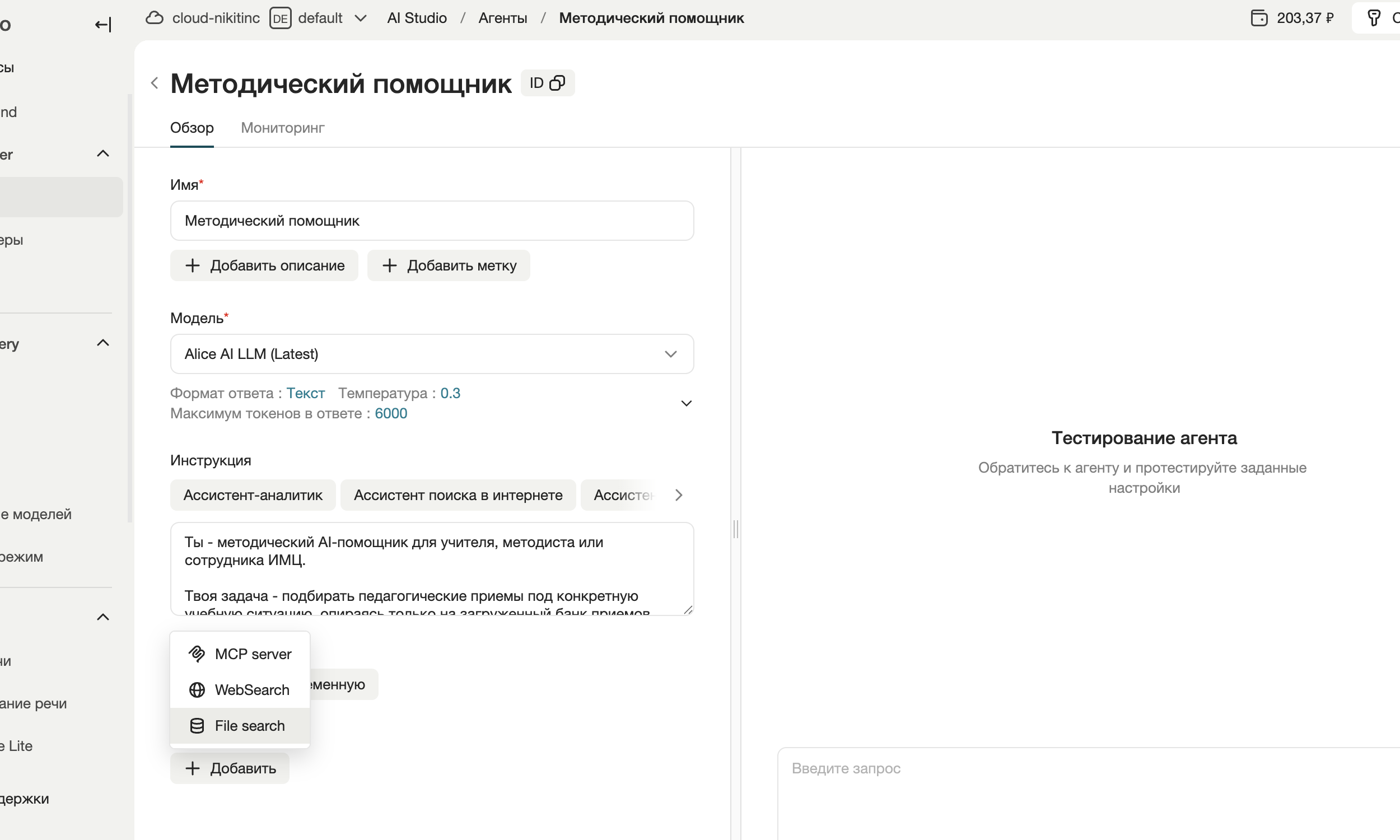Click the add variable button behind the menu
The height and width of the screenshot is (840, 1400).
[x=343, y=684]
